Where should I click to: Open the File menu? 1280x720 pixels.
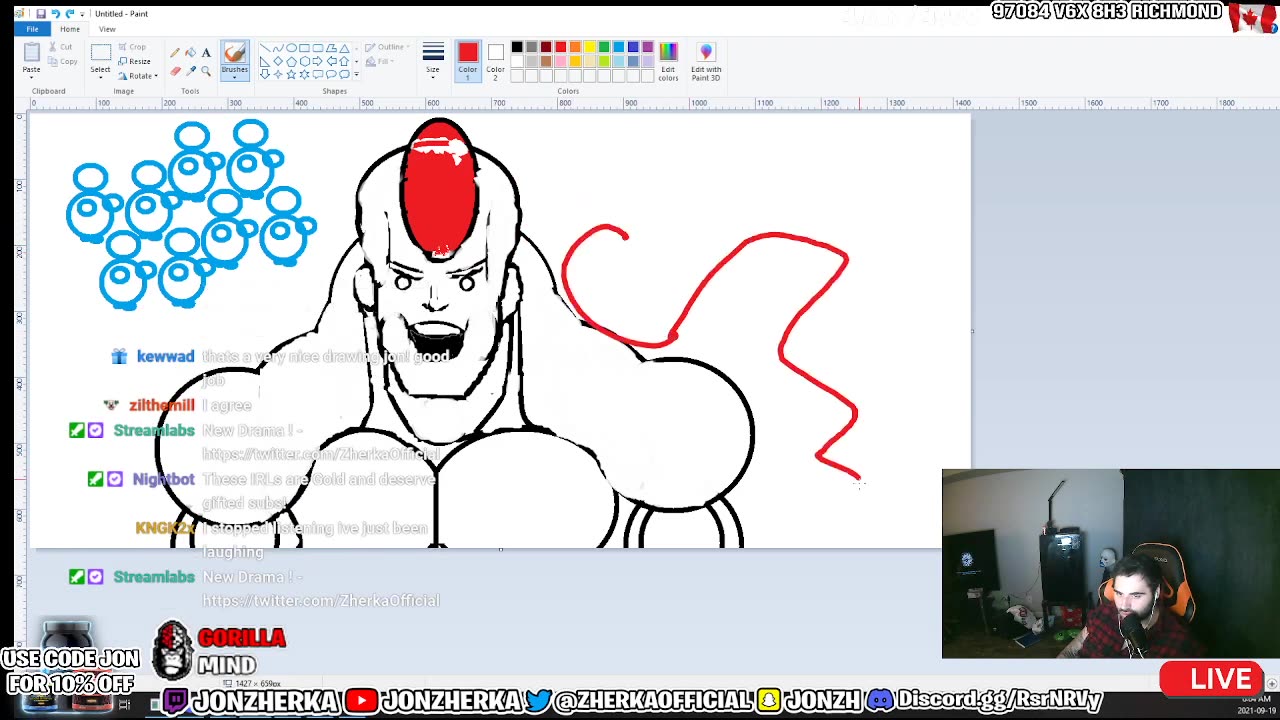pos(32,29)
